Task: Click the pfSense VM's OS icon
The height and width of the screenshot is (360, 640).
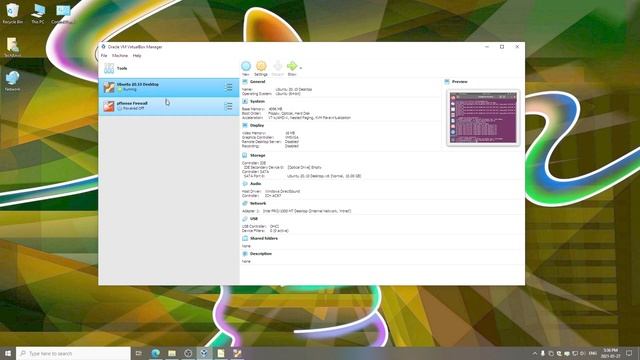Action: 109,106
